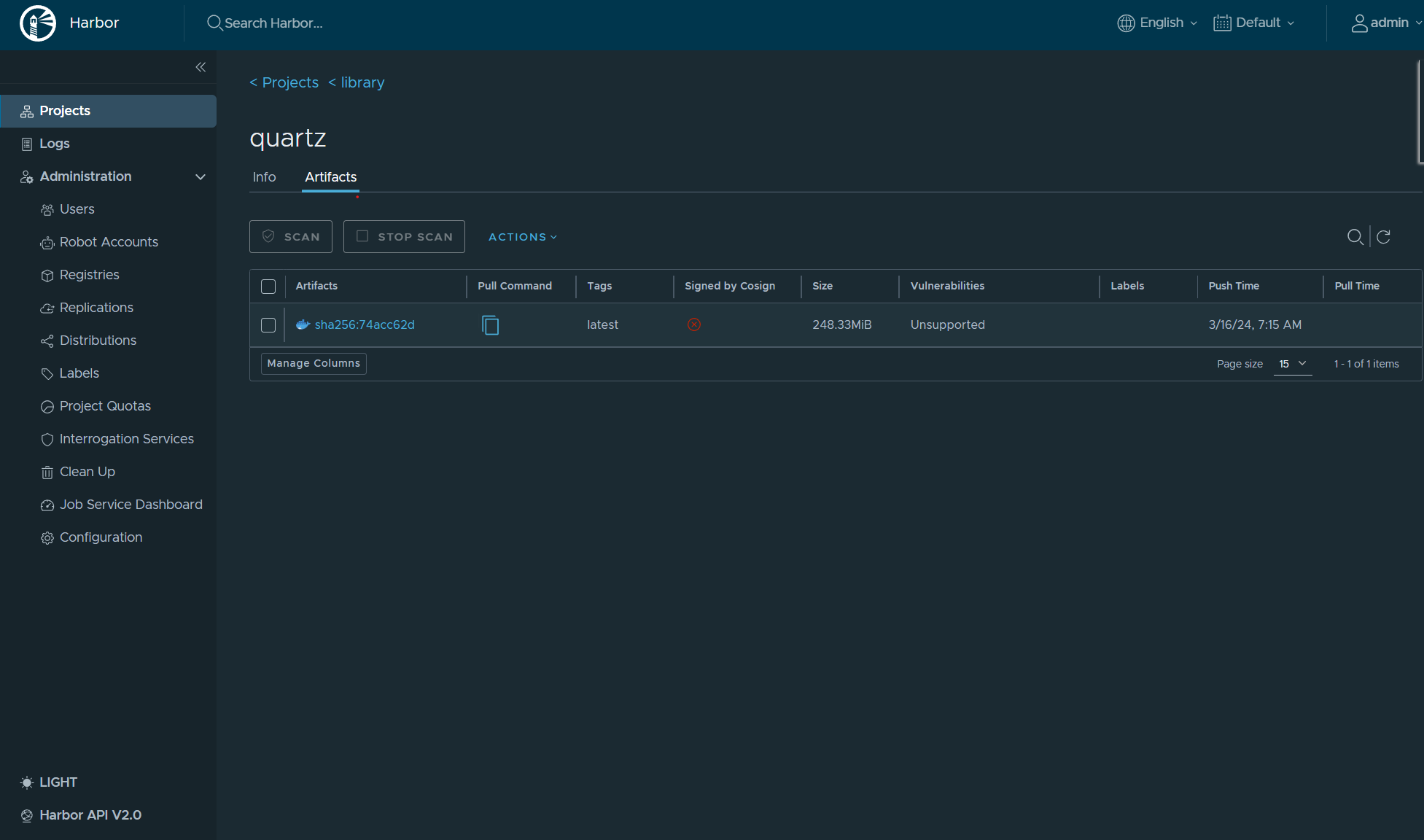The image size is (1424, 840).
Task: Change the page size dropdown
Action: [1292, 364]
